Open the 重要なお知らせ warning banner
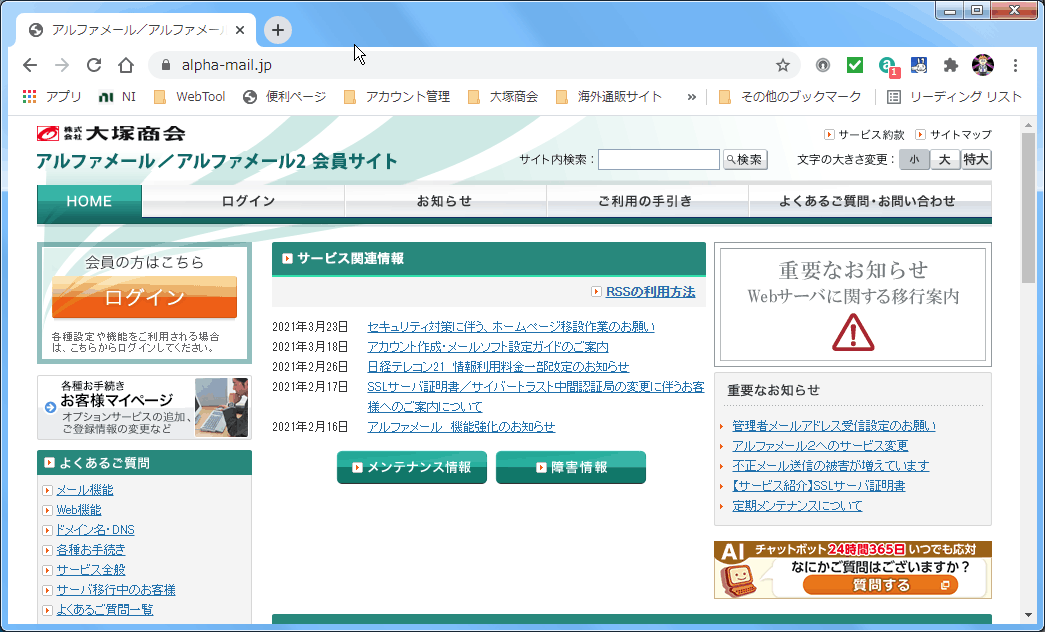The image size is (1045, 632). (853, 304)
